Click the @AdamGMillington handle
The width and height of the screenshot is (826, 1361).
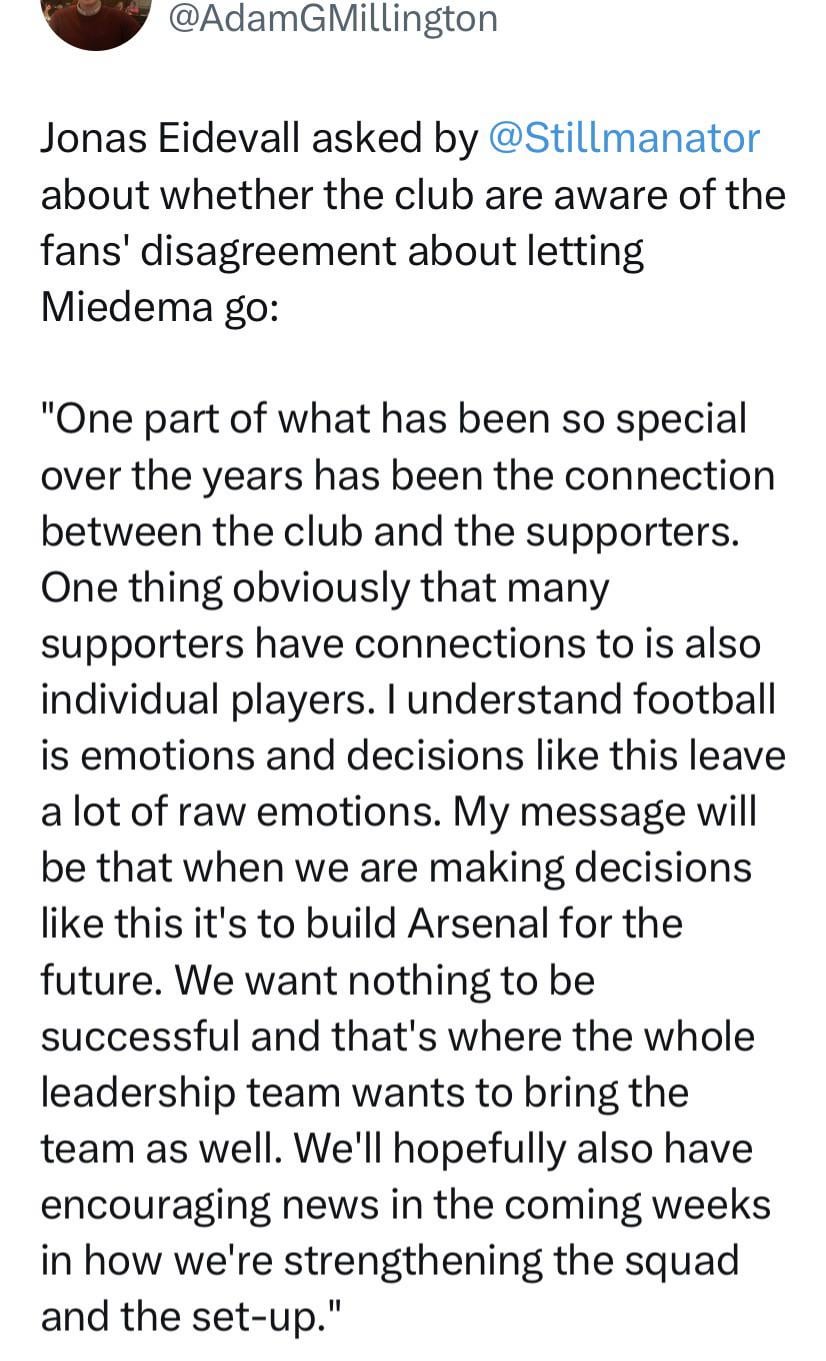[x=333, y=18]
